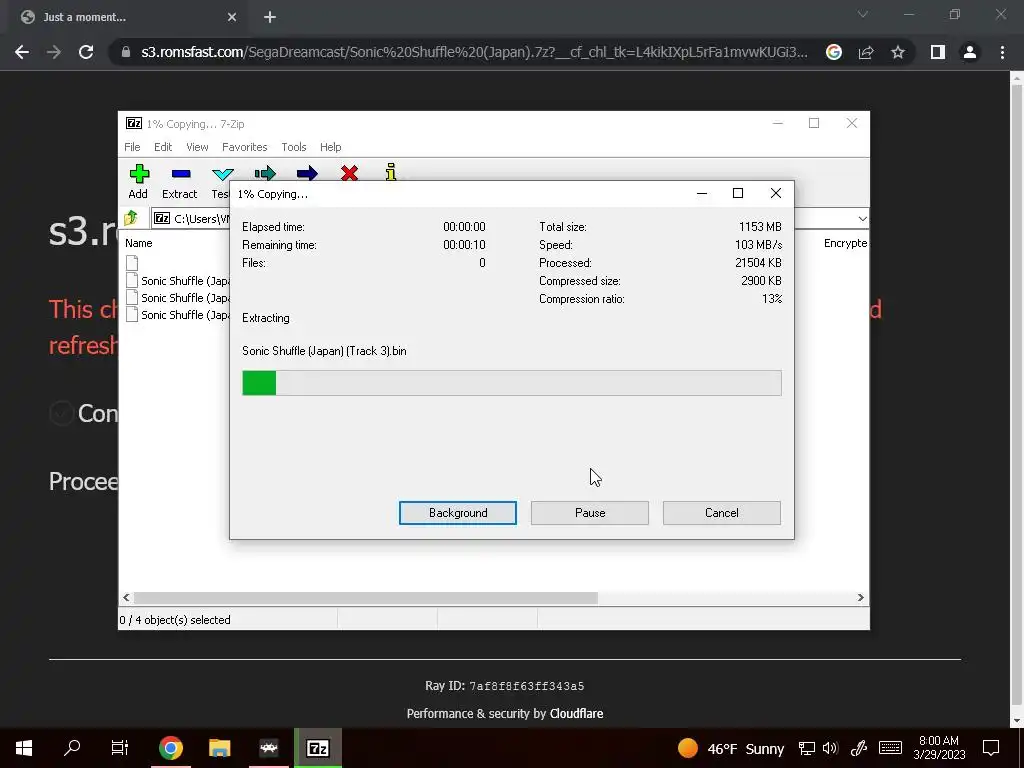This screenshot has width=1024, height=768.
Task: Click the left arrow of 7-Zip horizontal scrollbar
Action: point(127,598)
